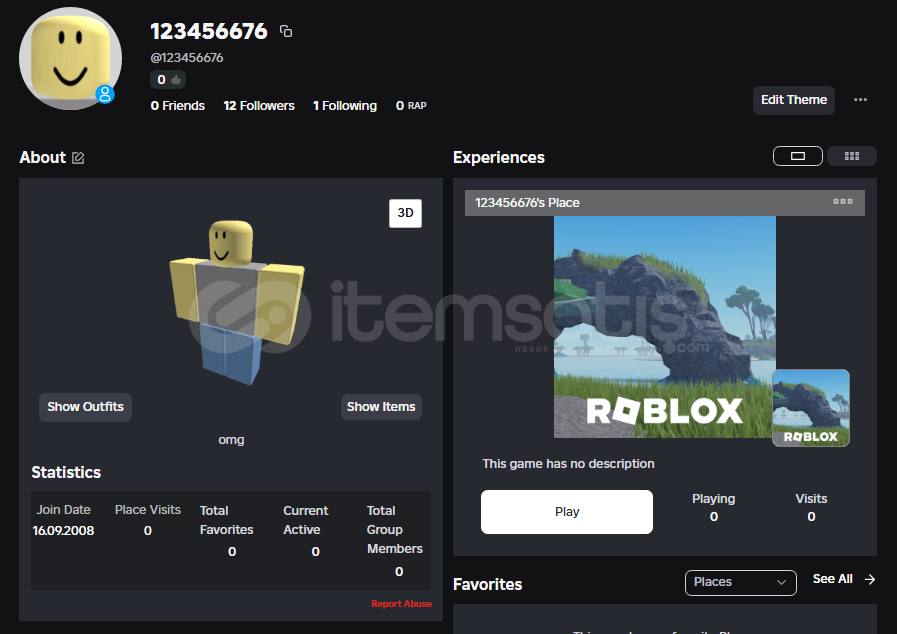The height and width of the screenshot is (634, 897).
Task: Click the join date 16.09.2008
Action: click(x=63, y=530)
